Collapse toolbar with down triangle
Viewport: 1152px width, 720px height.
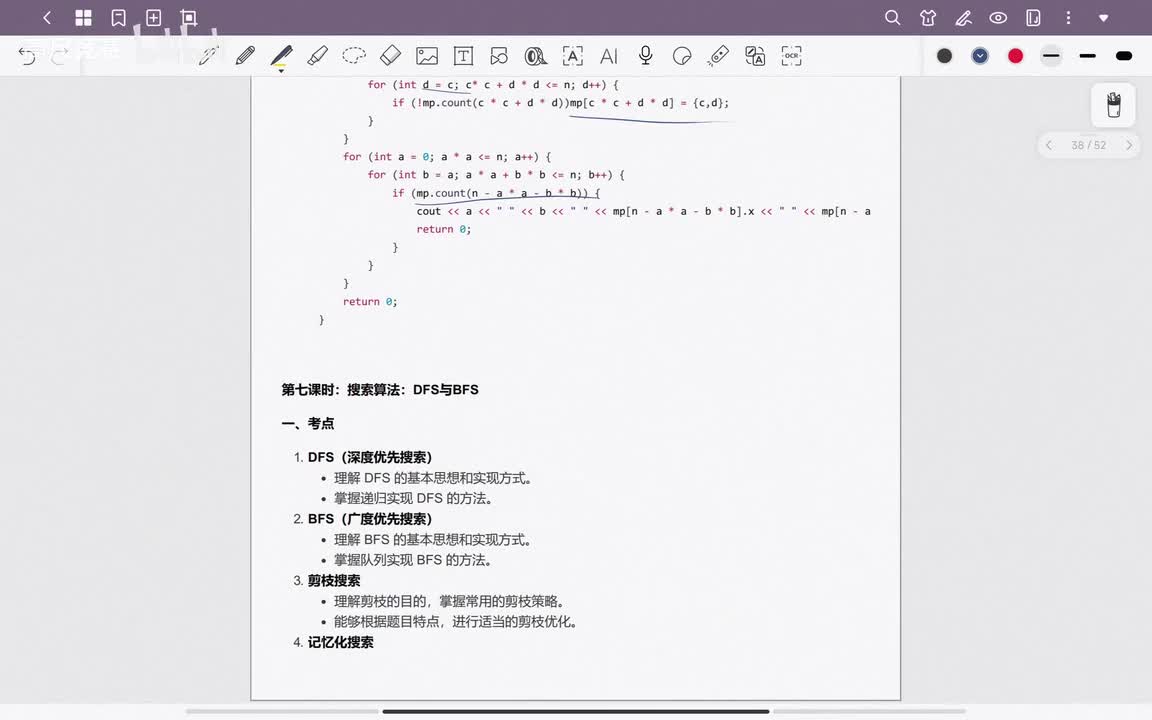(x=1104, y=18)
